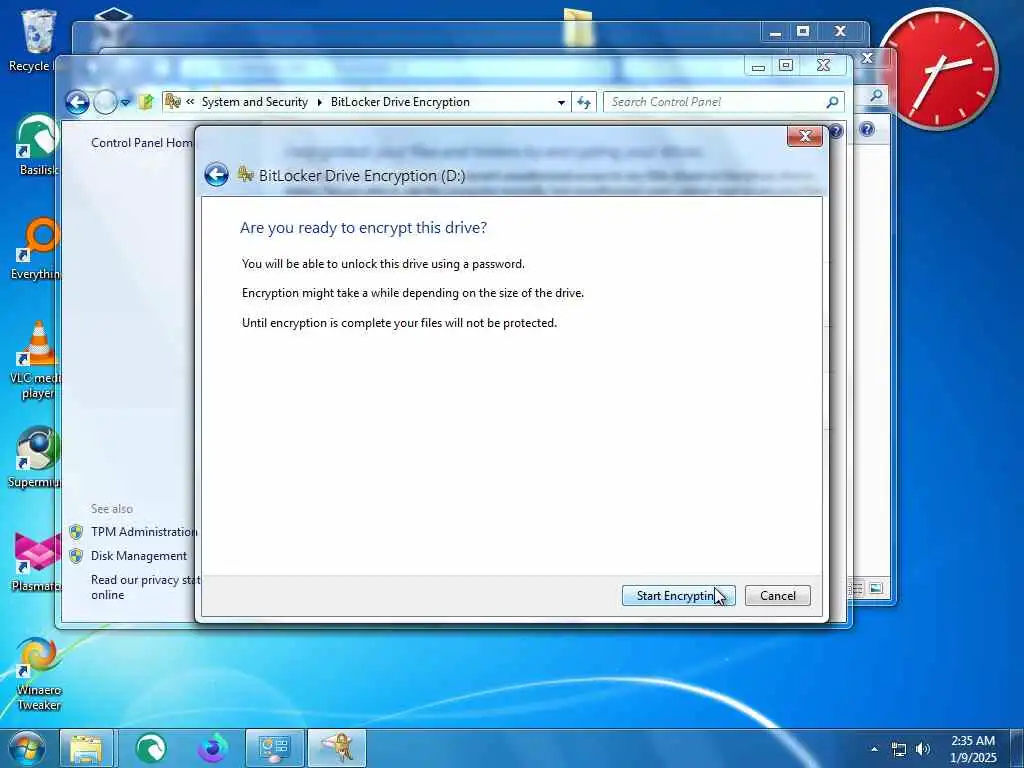
Task: Open Windows Explorer from the taskbar
Action: (x=86, y=748)
